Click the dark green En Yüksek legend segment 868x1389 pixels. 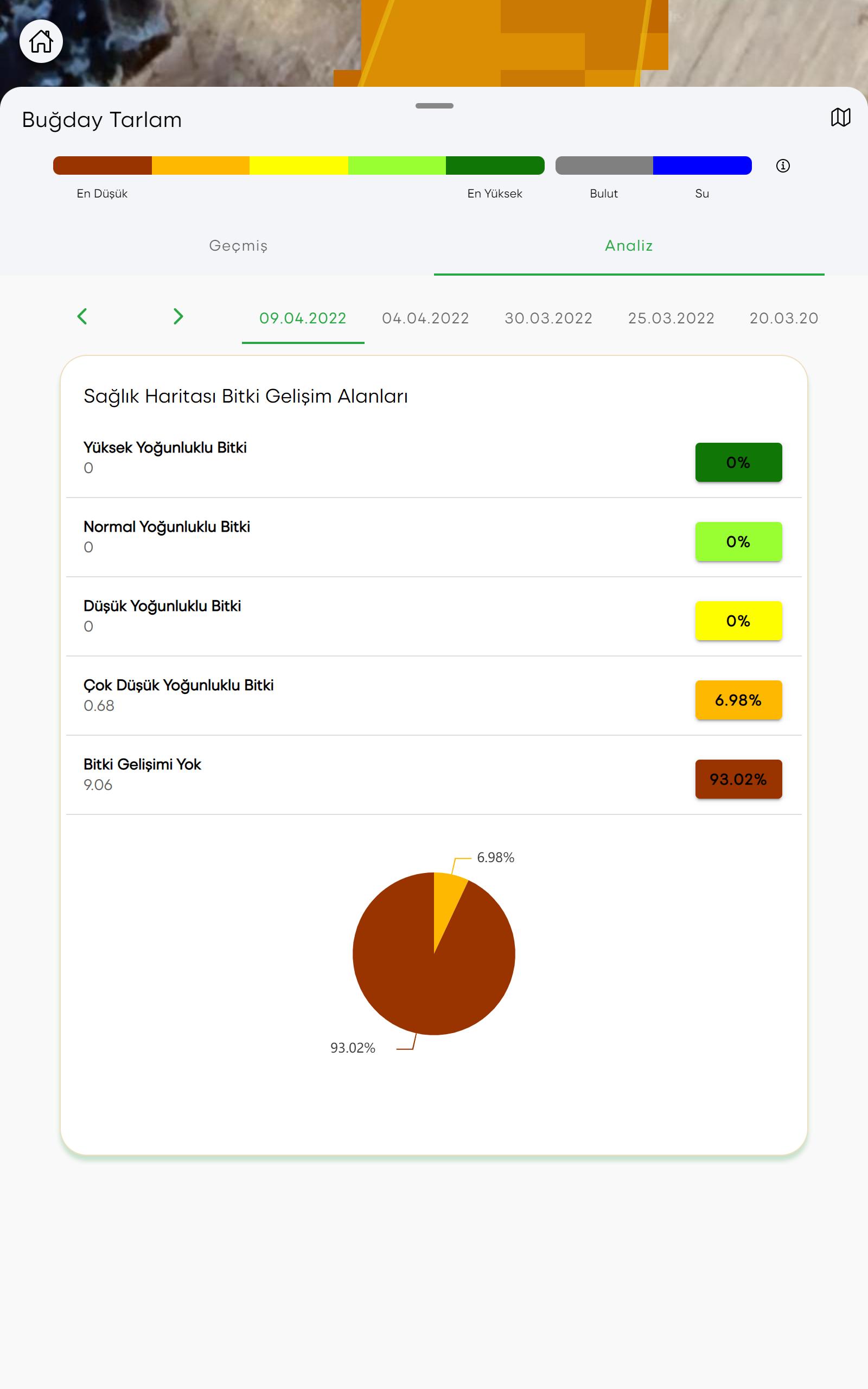495,165
